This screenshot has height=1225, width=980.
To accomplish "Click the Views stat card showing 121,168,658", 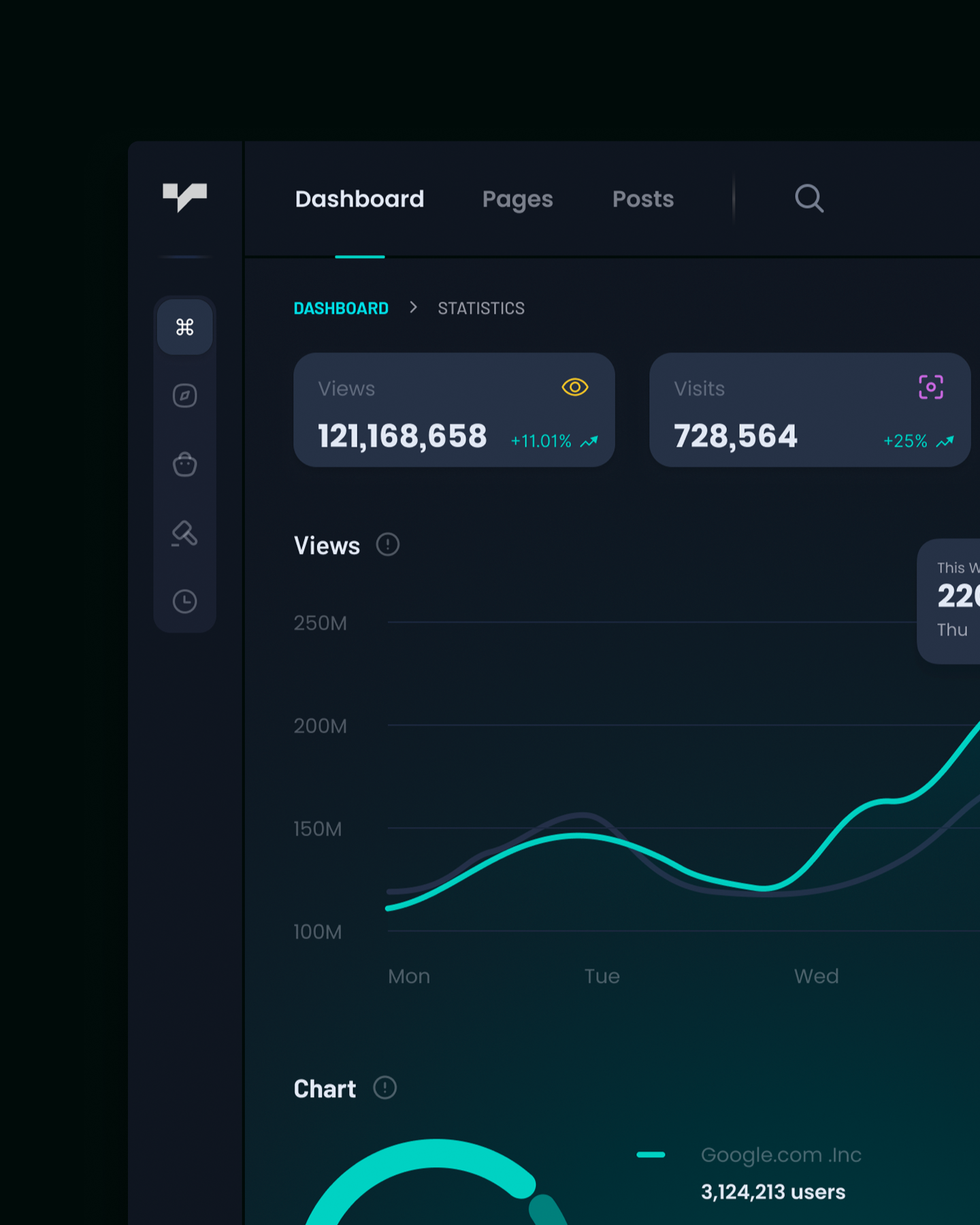I will tap(454, 410).
